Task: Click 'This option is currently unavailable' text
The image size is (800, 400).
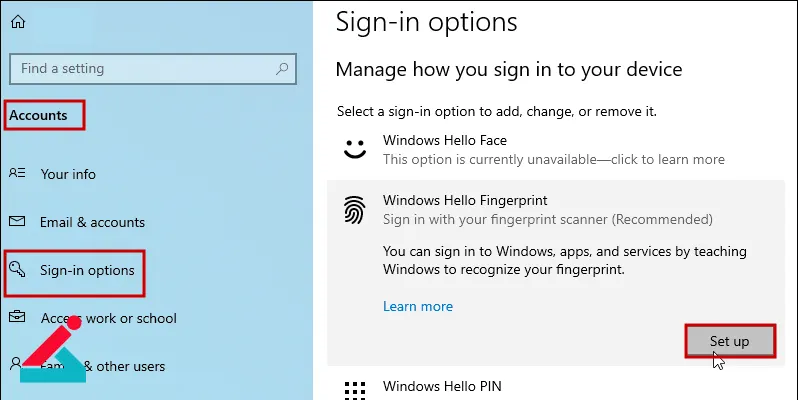Action: (x=554, y=160)
